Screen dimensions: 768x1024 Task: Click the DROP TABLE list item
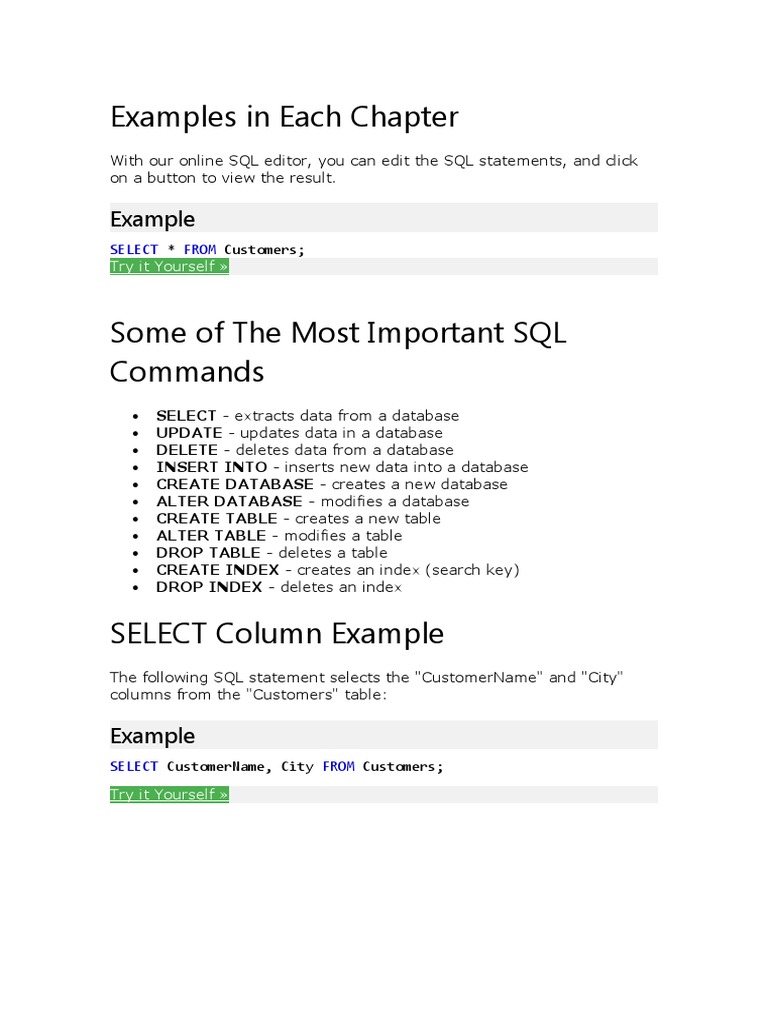tap(272, 552)
